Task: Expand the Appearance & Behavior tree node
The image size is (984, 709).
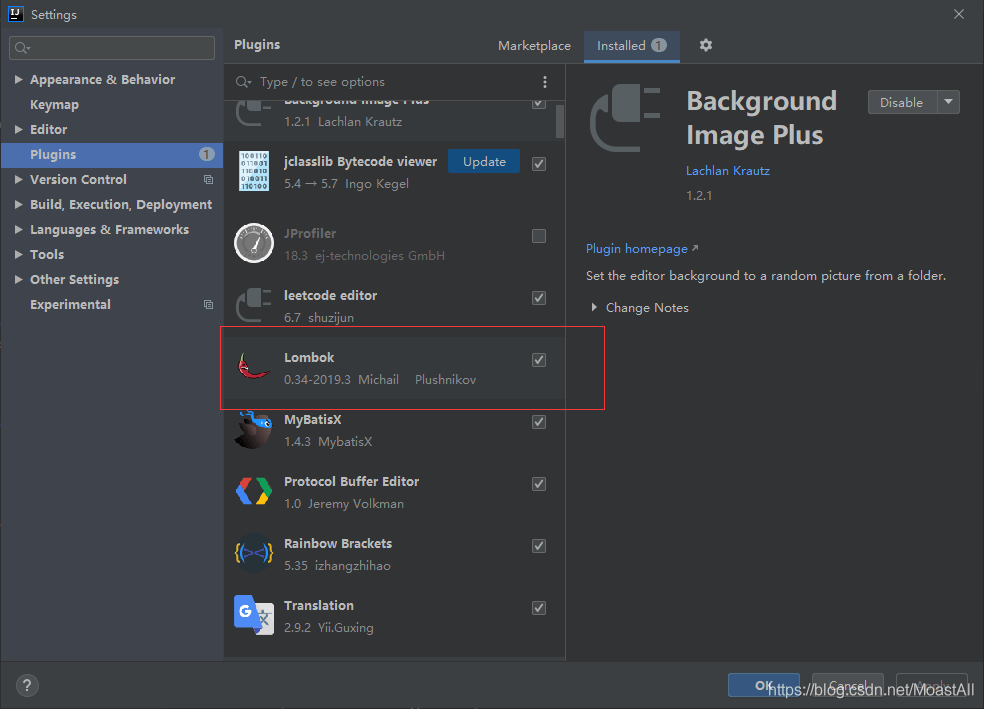Action: click(18, 79)
